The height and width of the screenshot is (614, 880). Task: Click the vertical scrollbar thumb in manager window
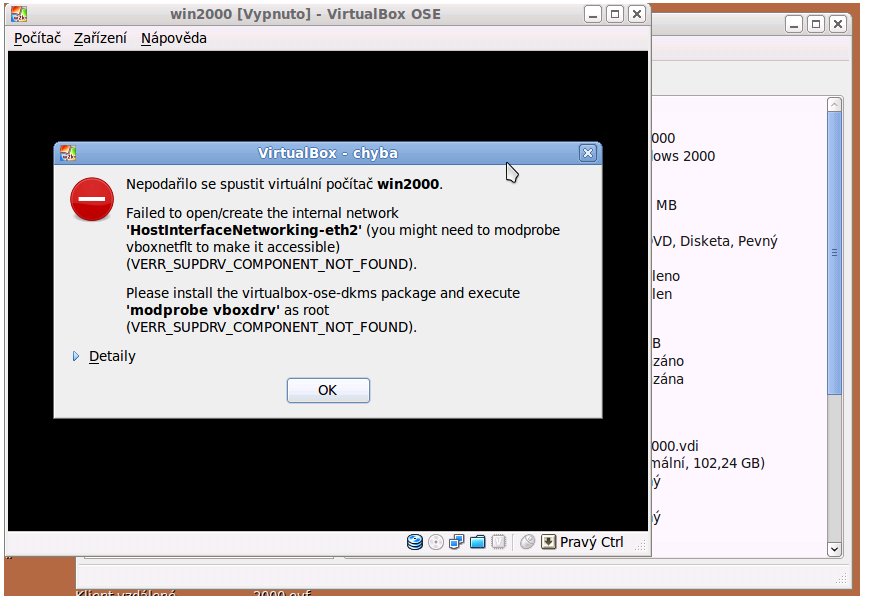point(835,253)
